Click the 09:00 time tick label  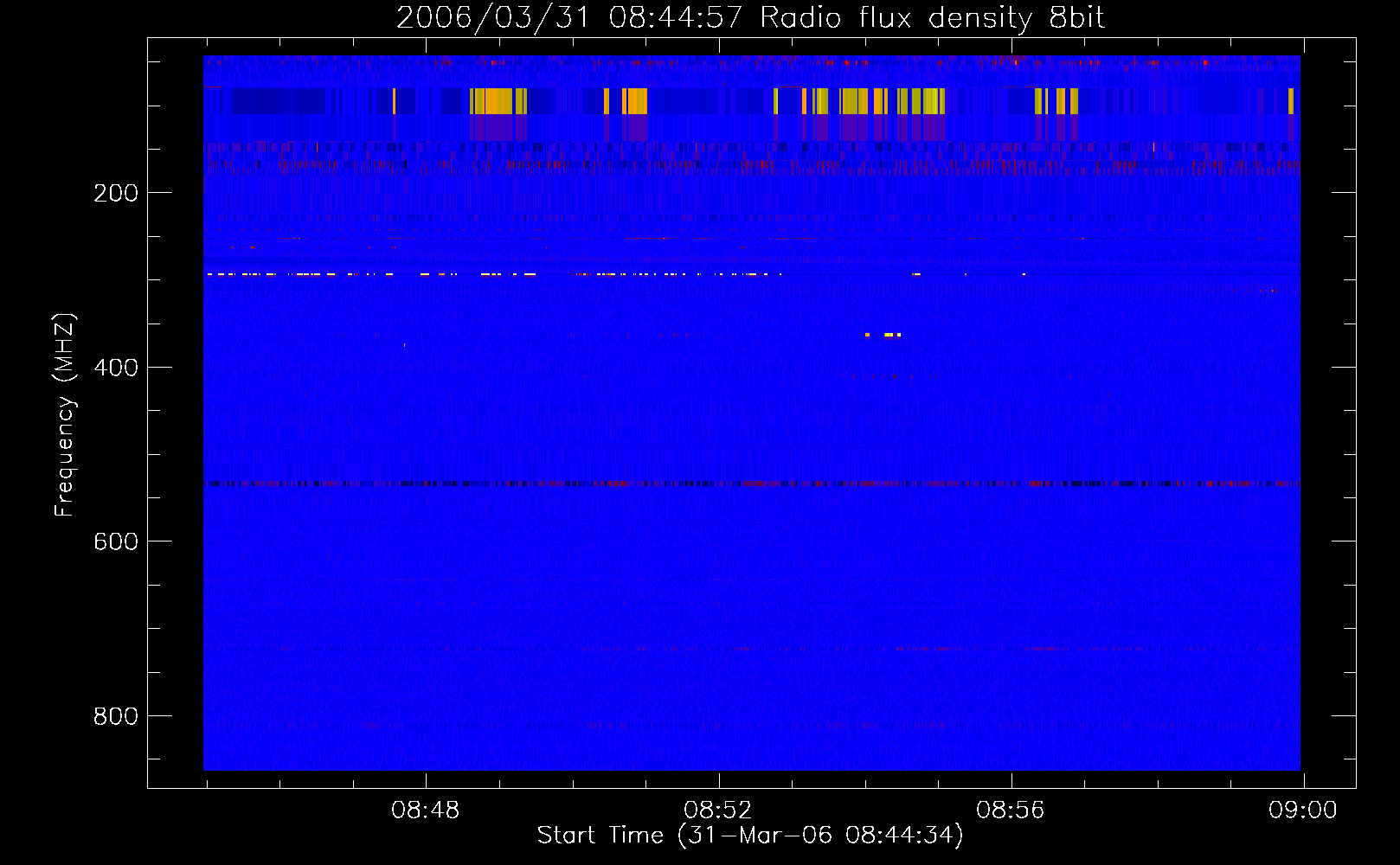[x=1303, y=811]
